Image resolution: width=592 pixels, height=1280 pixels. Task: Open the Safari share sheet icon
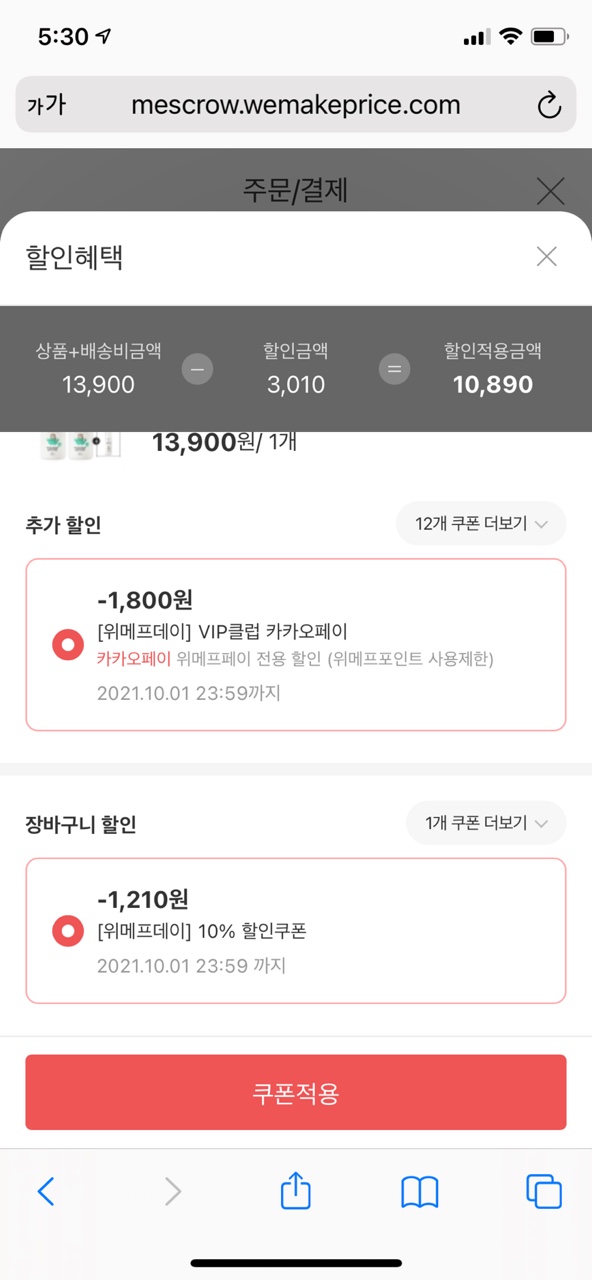(296, 1190)
